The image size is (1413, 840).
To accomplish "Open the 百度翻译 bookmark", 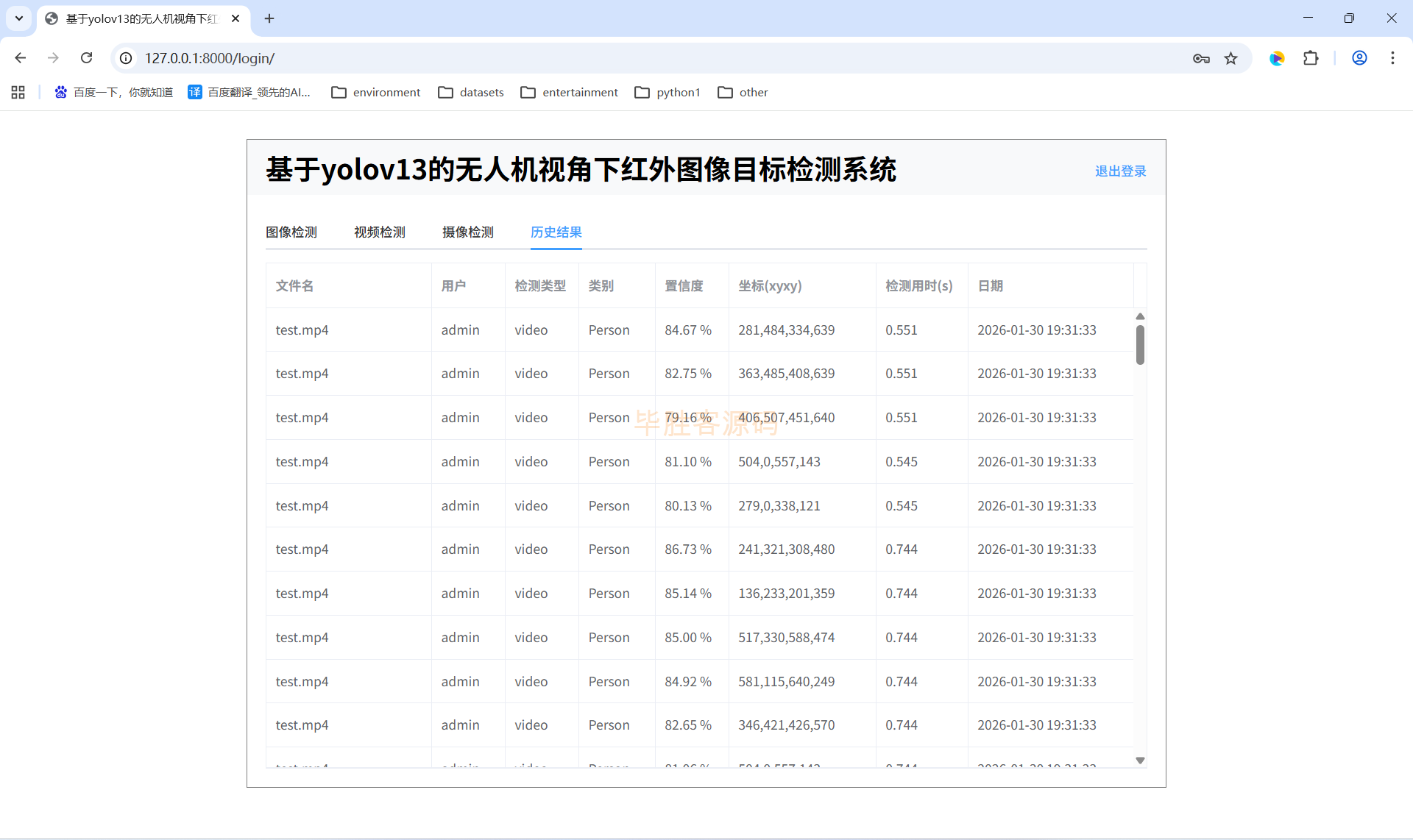I will point(249,92).
